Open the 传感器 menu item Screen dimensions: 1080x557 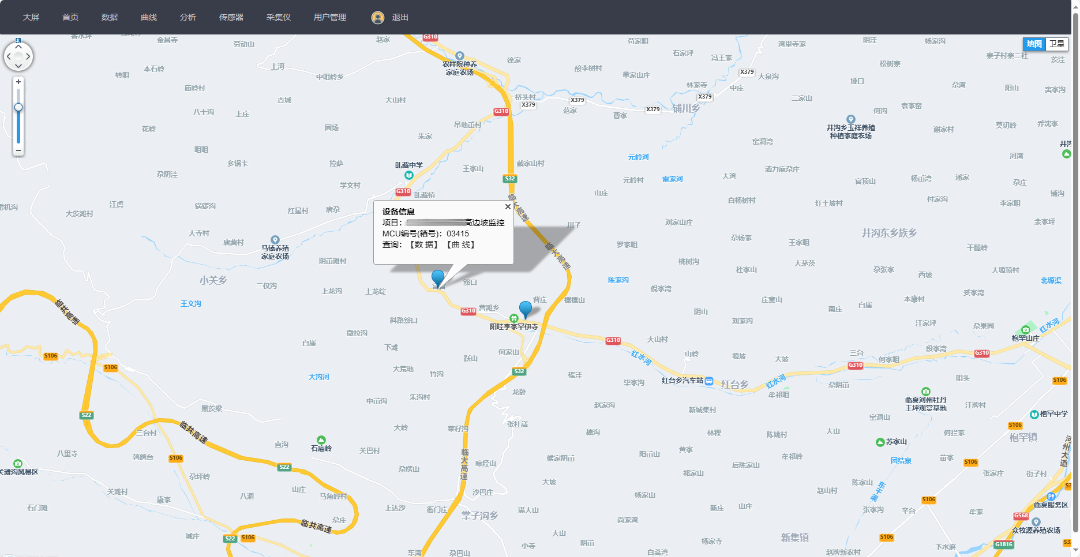tap(231, 17)
